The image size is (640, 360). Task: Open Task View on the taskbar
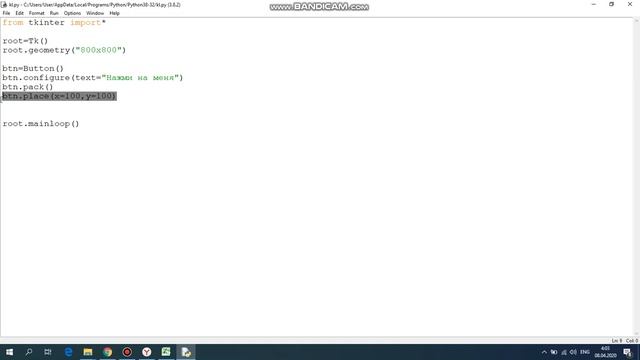point(48,352)
